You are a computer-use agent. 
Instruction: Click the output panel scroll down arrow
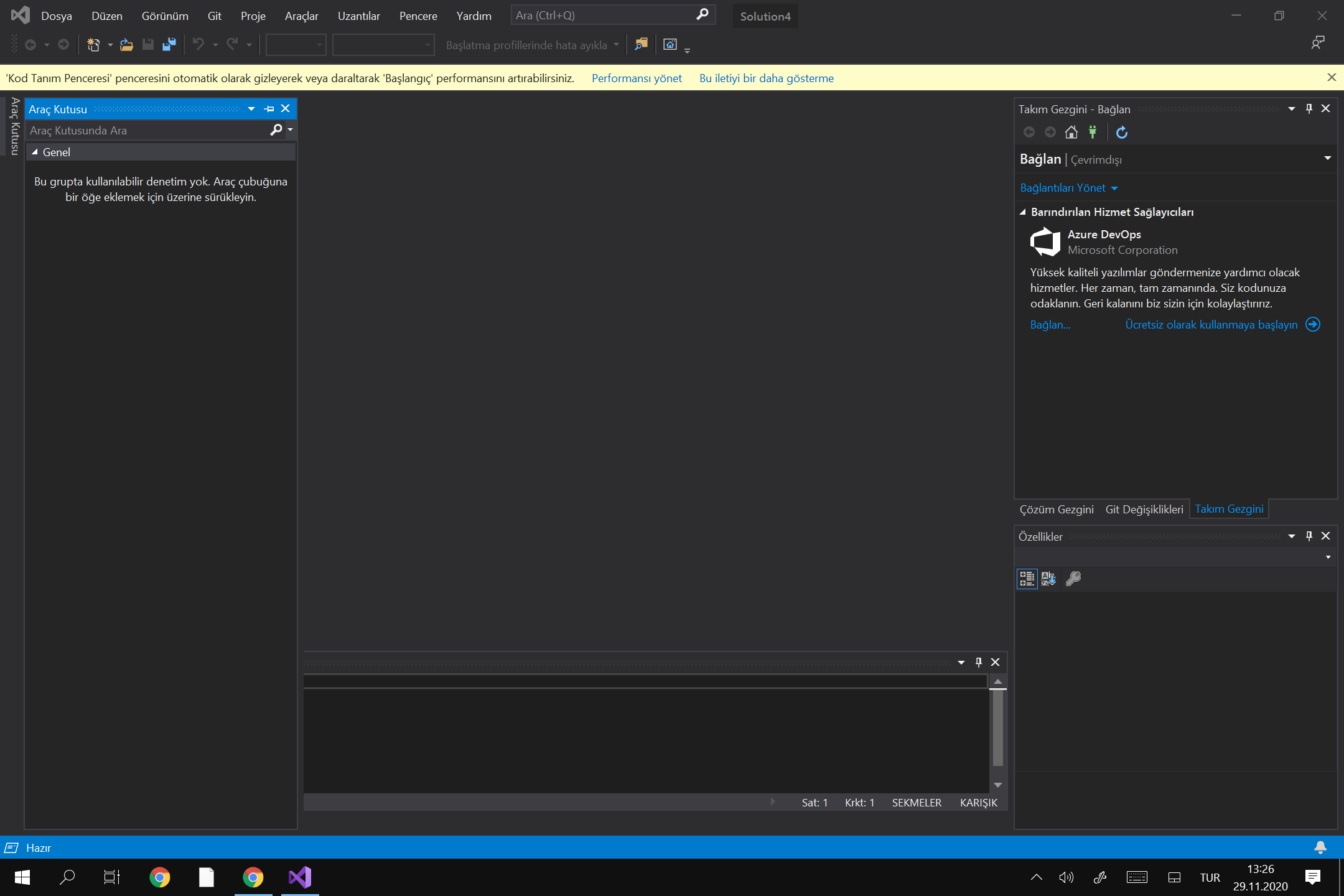point(998,785)
